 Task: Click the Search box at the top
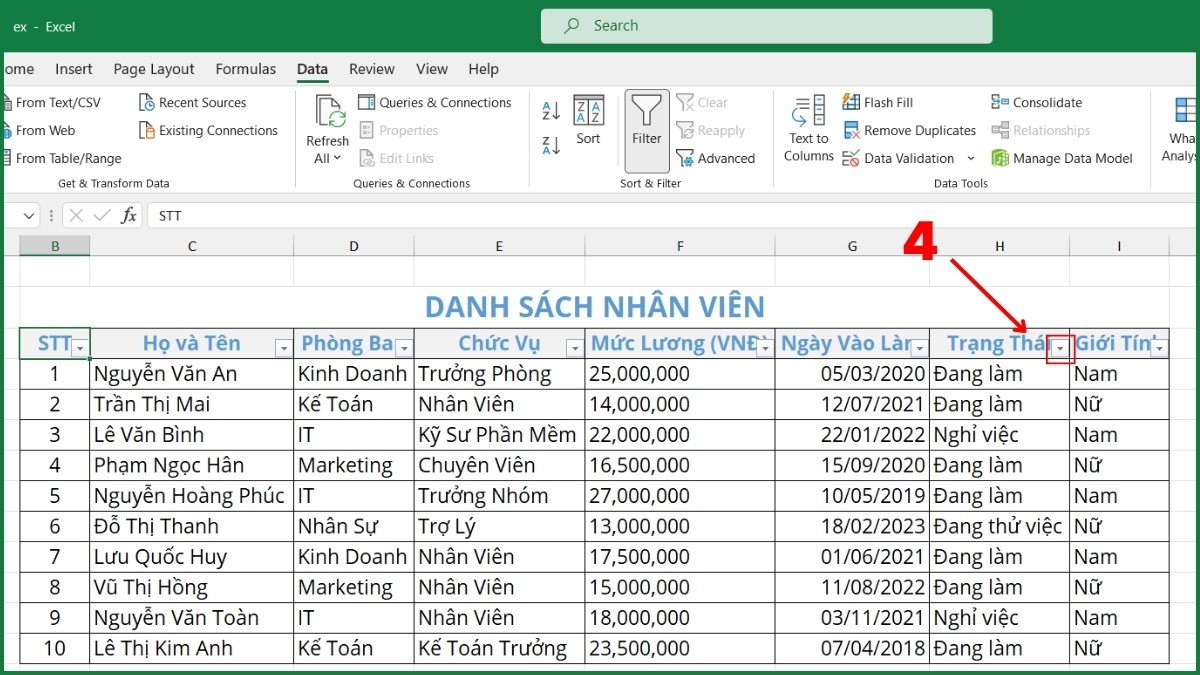pyautogui.click(x=766, y=26)
